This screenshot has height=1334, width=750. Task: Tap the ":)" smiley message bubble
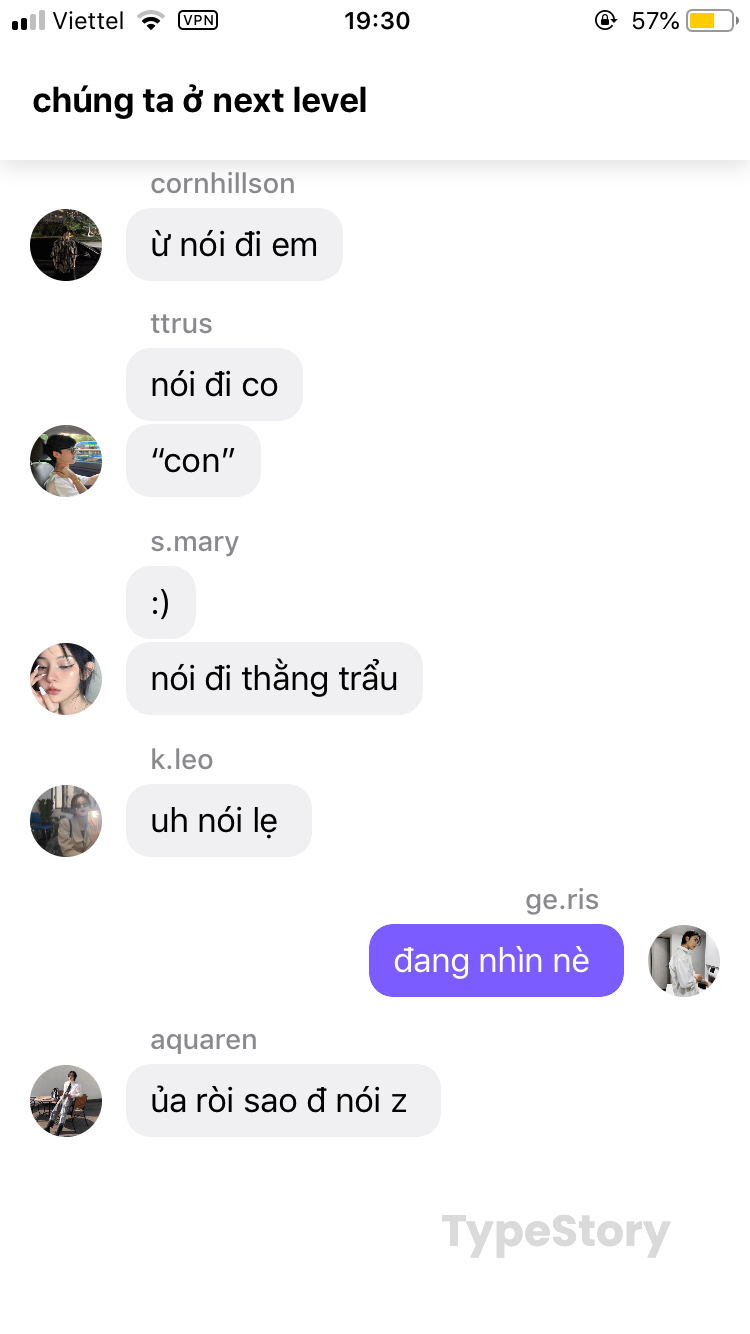pos(160,603)
